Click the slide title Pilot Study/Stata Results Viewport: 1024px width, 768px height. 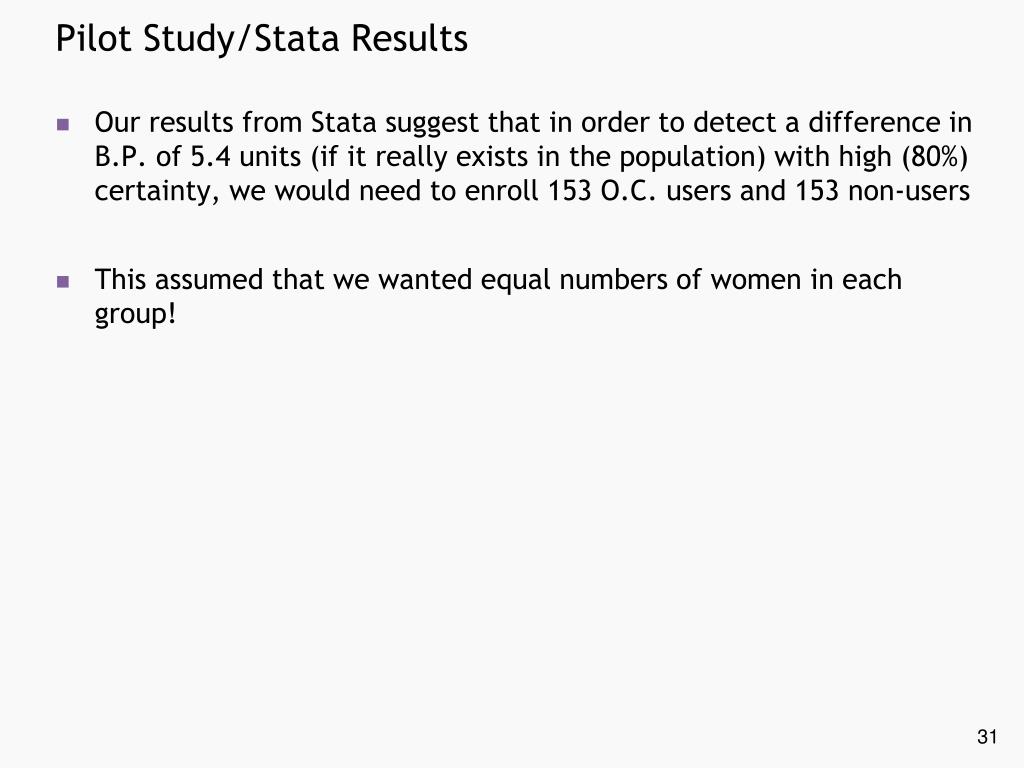pos(261,39)
